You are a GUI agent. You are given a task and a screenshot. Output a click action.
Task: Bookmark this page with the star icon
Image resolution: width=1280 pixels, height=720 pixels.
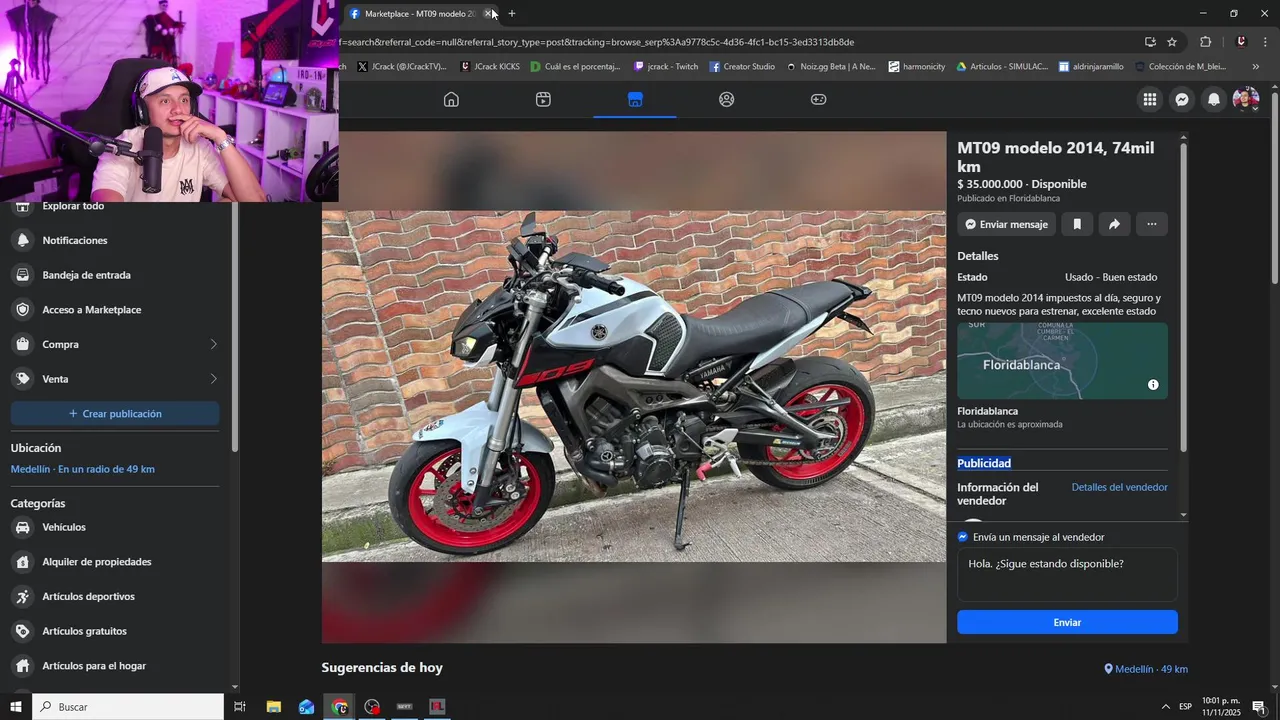(1172, 42)
